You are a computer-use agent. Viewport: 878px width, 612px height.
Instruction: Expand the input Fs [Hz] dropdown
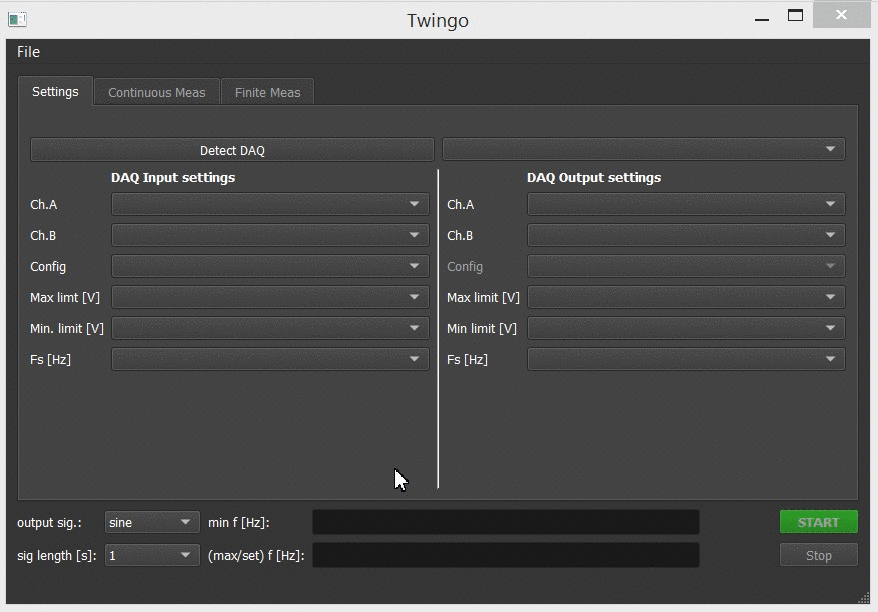click(270, 359)
